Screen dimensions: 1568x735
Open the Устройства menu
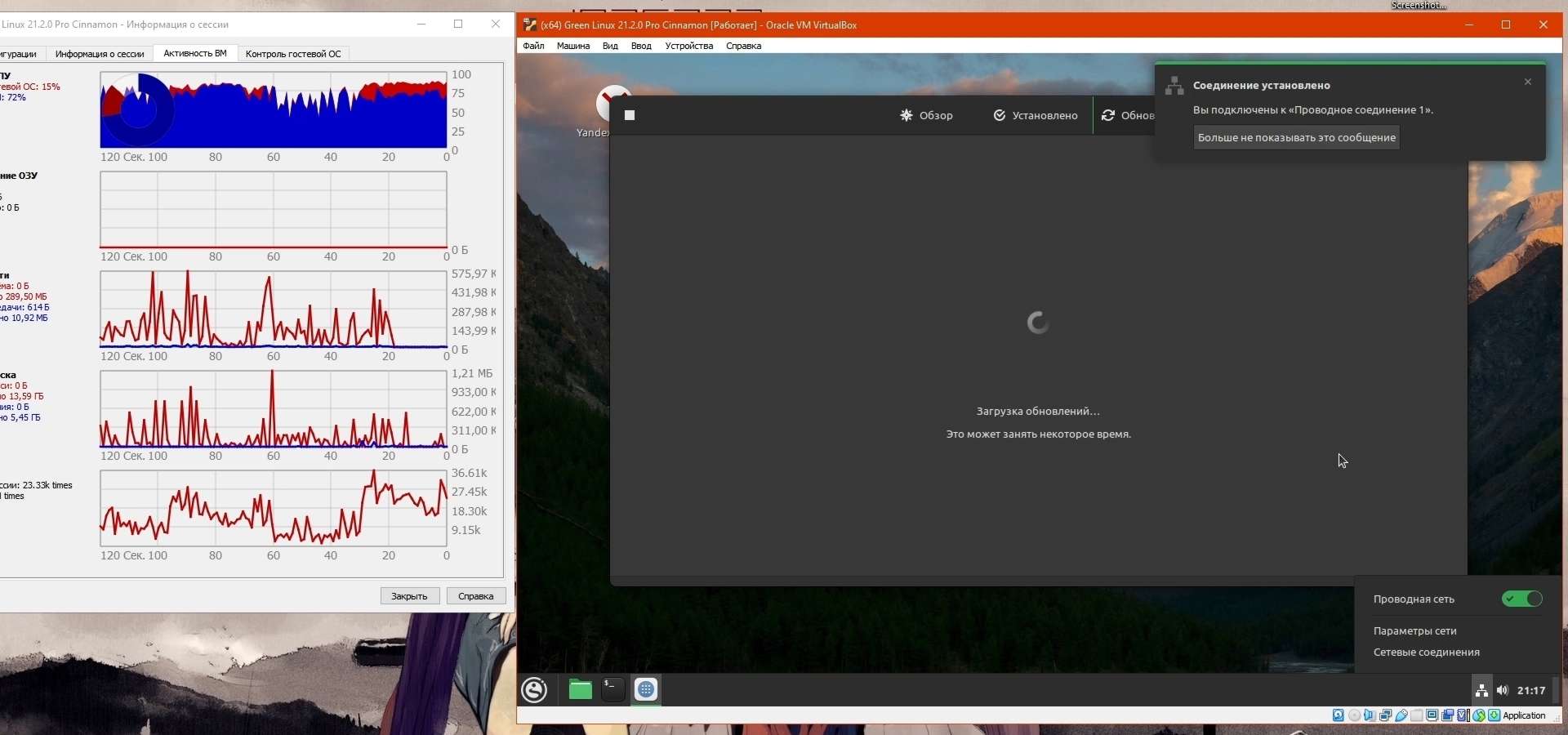[x=689, y=46]
